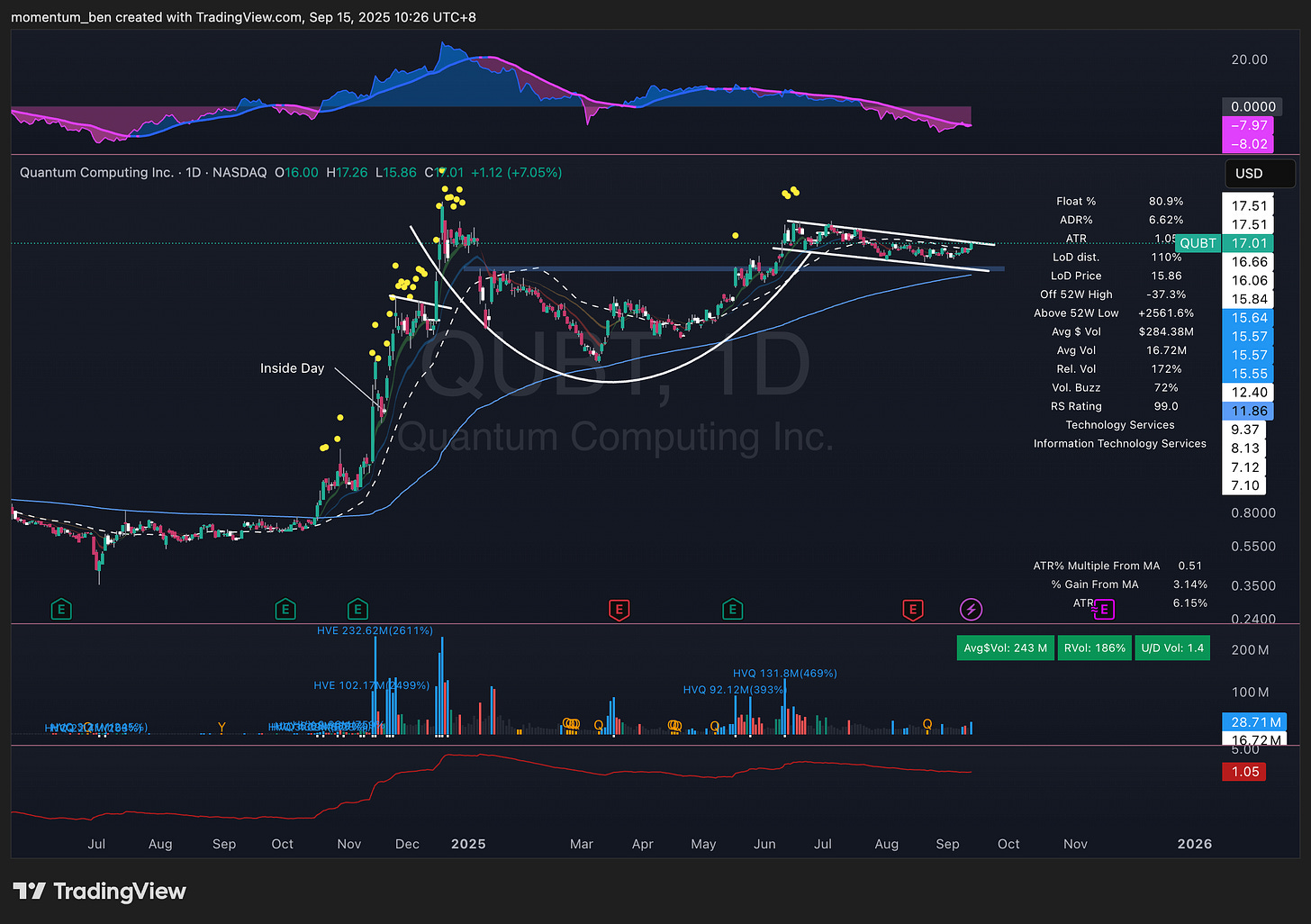Click the Mar label on time axis
Viewport: 1311px width, 924px height.
[x=582, y=844]
